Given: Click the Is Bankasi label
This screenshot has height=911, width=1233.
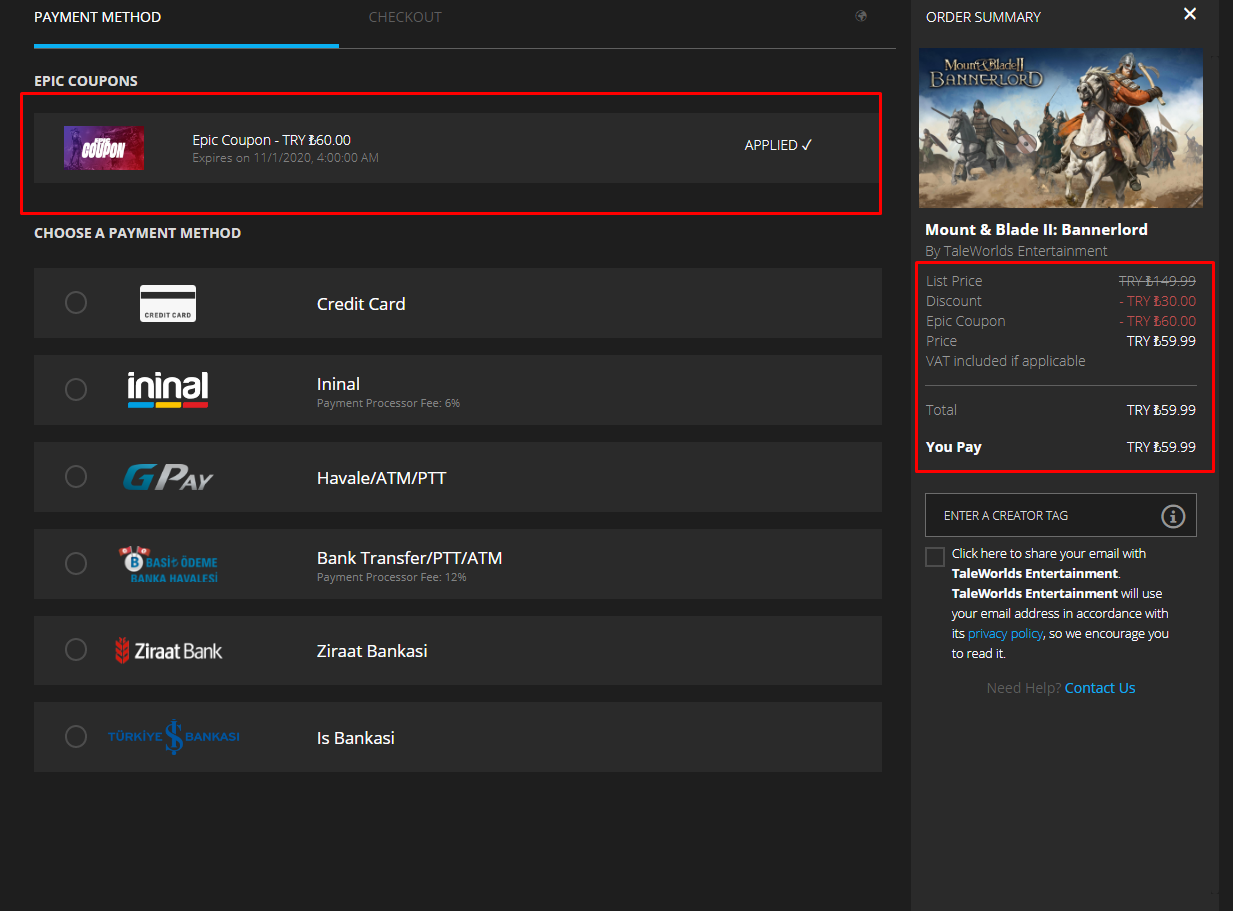Looking at the screenshot, I should coord(356,738).
